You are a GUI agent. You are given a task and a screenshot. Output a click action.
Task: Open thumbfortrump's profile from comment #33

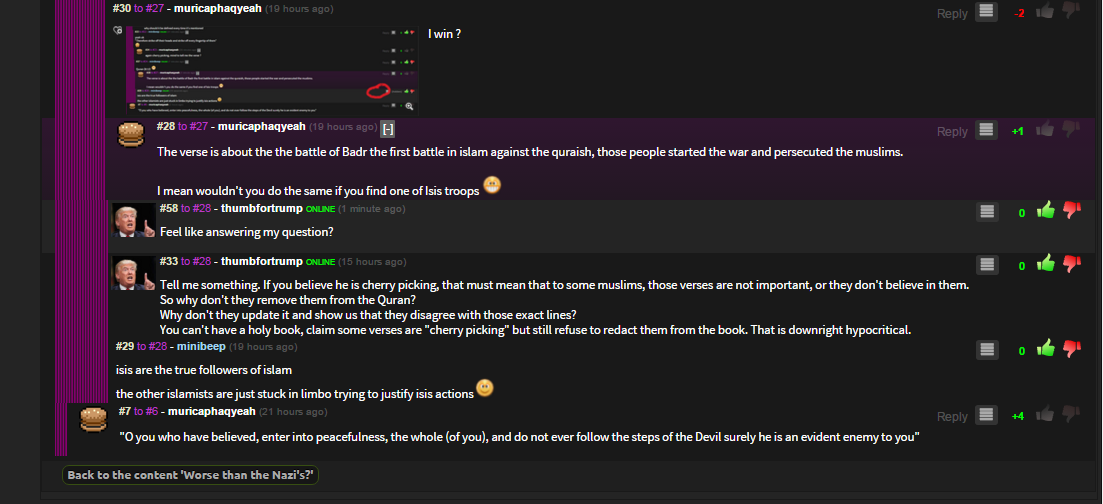tap(261, 261)
